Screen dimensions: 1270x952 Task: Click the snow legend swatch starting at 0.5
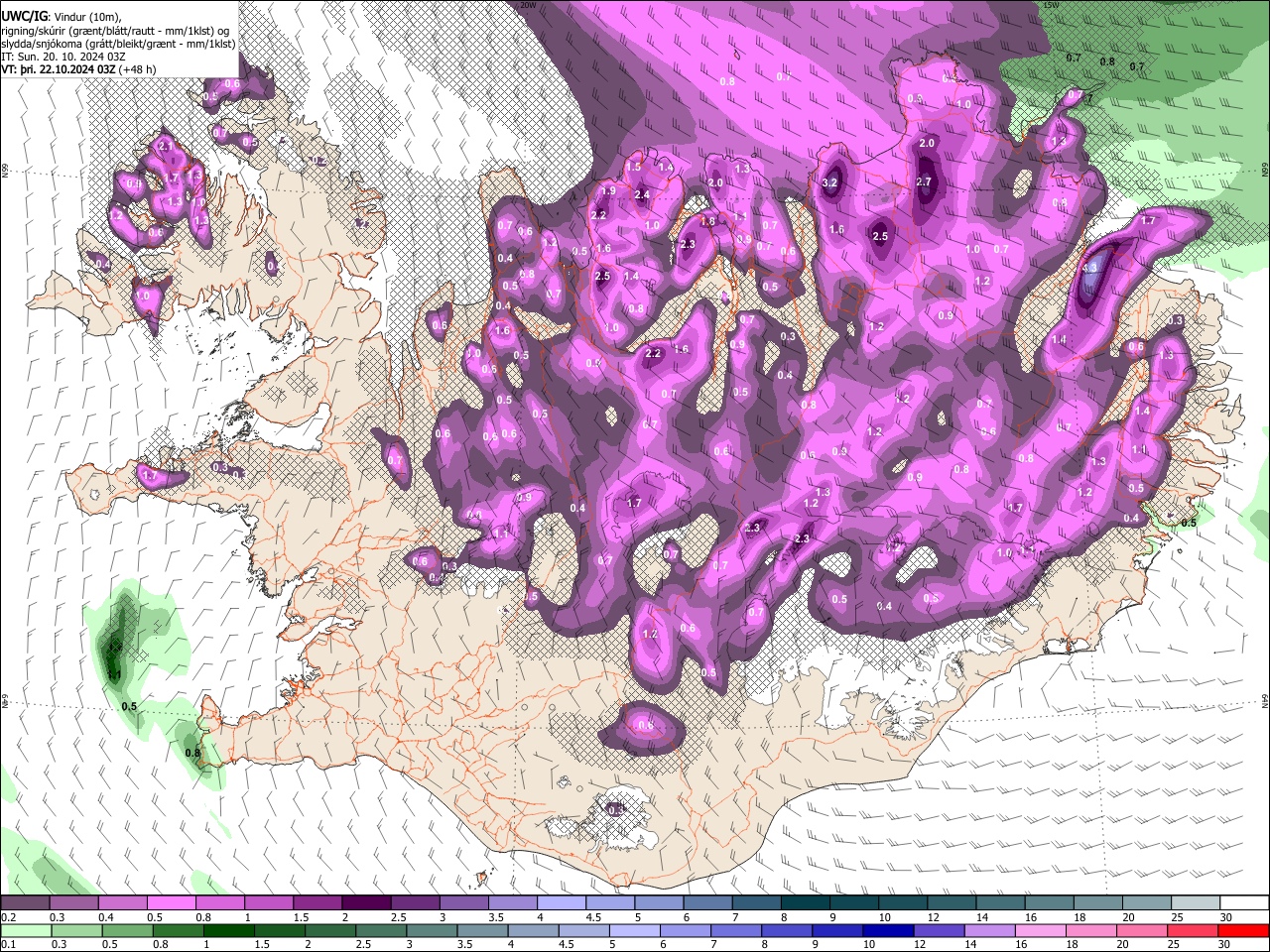[172, 903]
